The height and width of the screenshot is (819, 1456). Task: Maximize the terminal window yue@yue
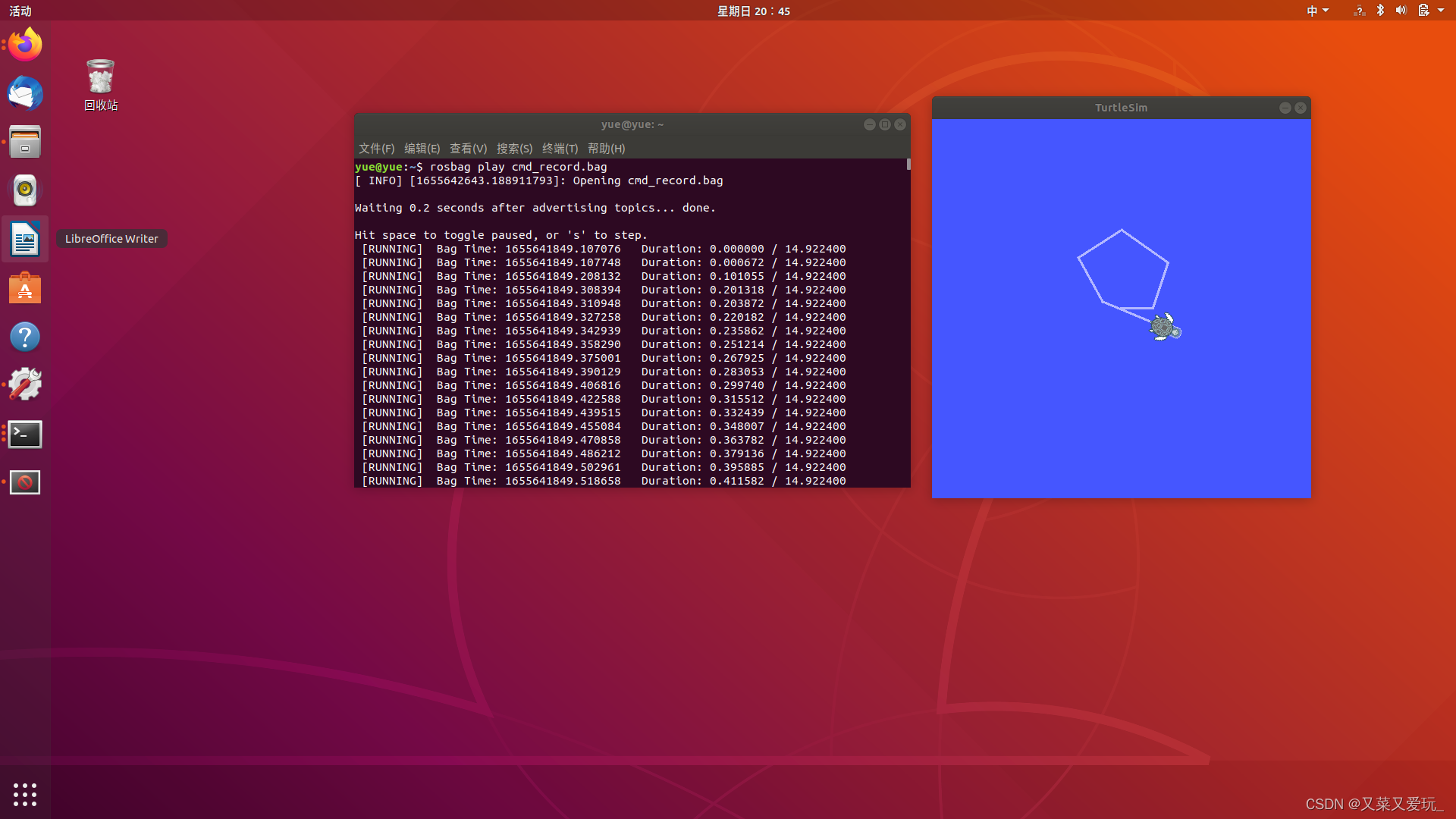(x=885, y=124)
